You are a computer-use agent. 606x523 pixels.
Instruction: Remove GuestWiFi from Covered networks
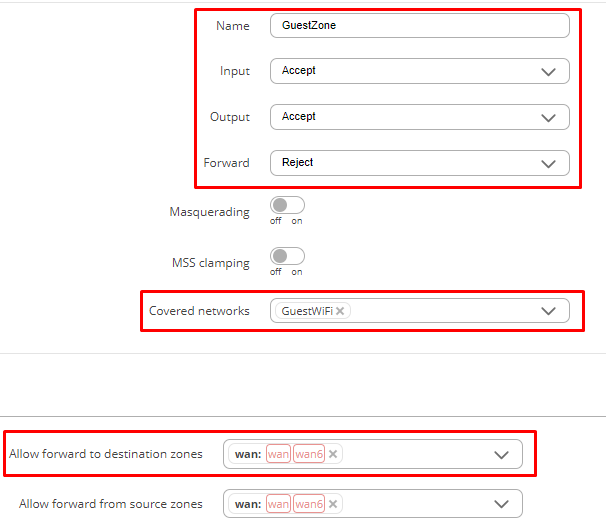(340, 311)
